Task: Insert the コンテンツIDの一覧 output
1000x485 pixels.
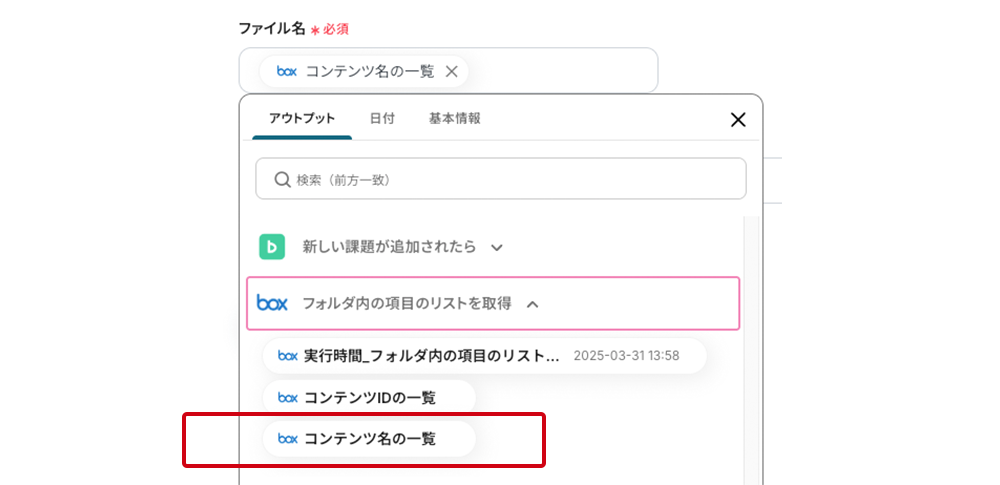Action: (370, 398)
